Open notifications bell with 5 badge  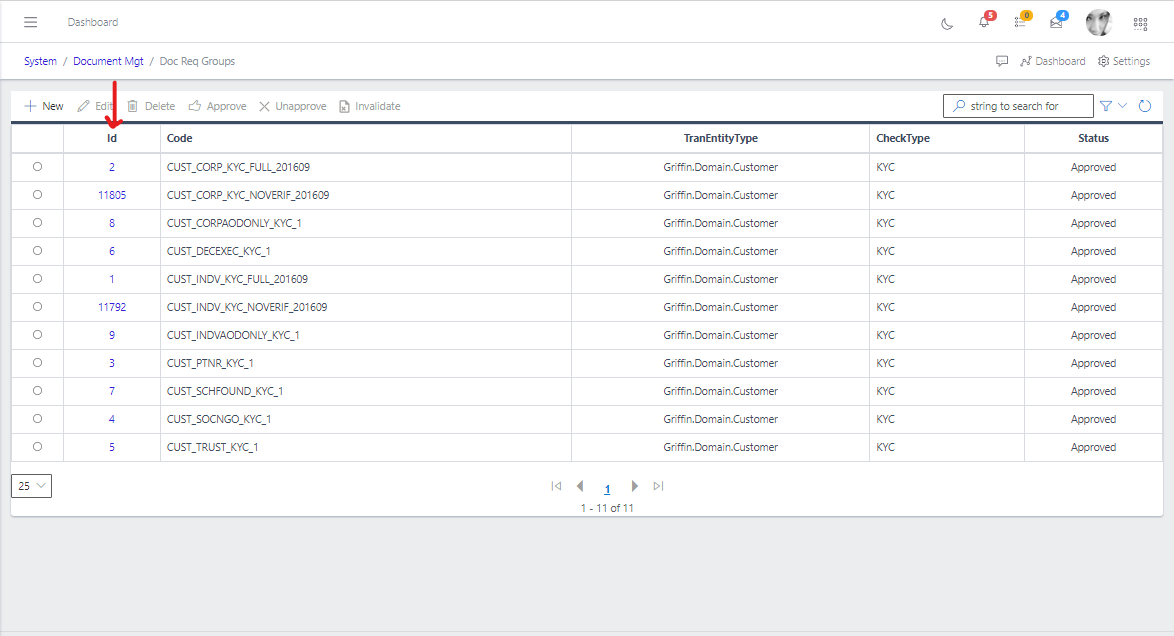(984, 22)
